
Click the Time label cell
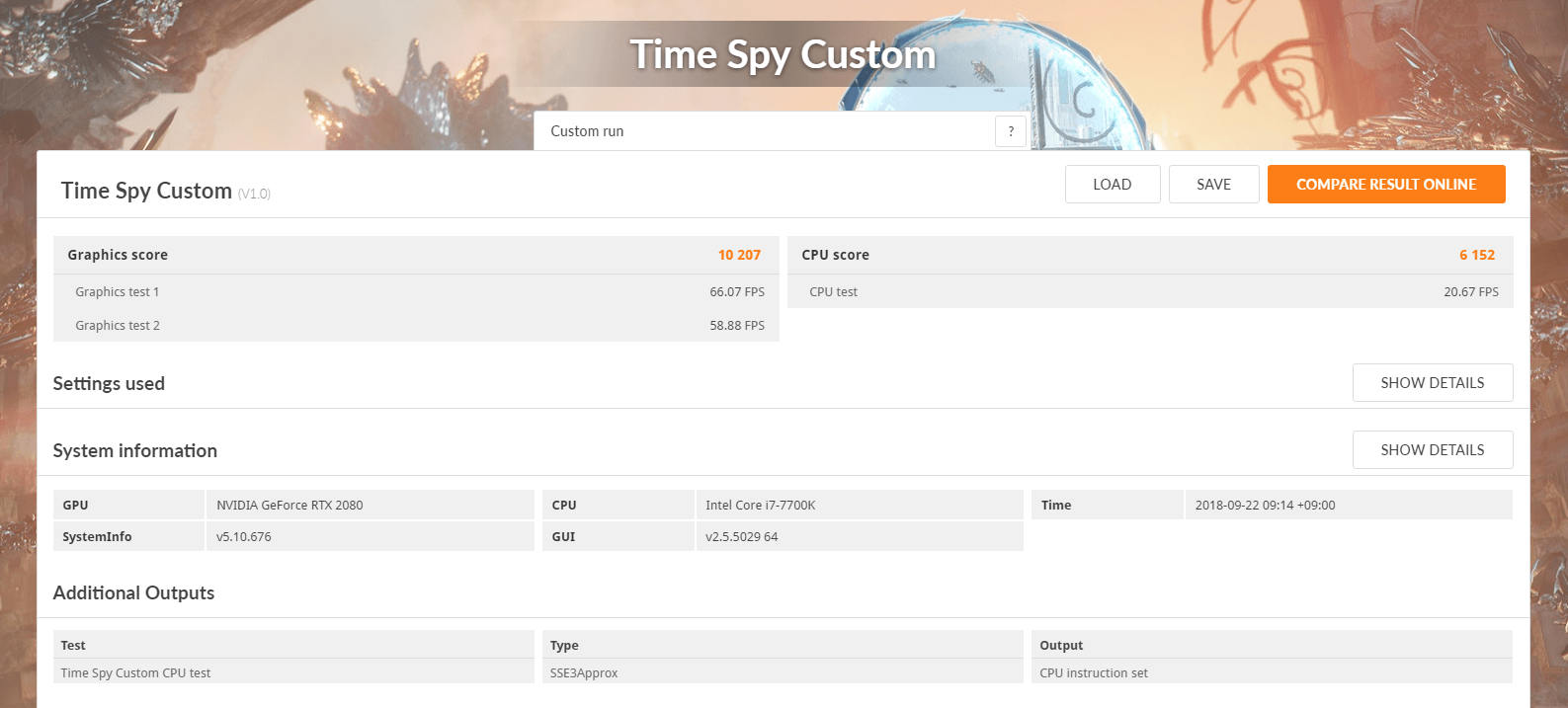point(1108,505)
